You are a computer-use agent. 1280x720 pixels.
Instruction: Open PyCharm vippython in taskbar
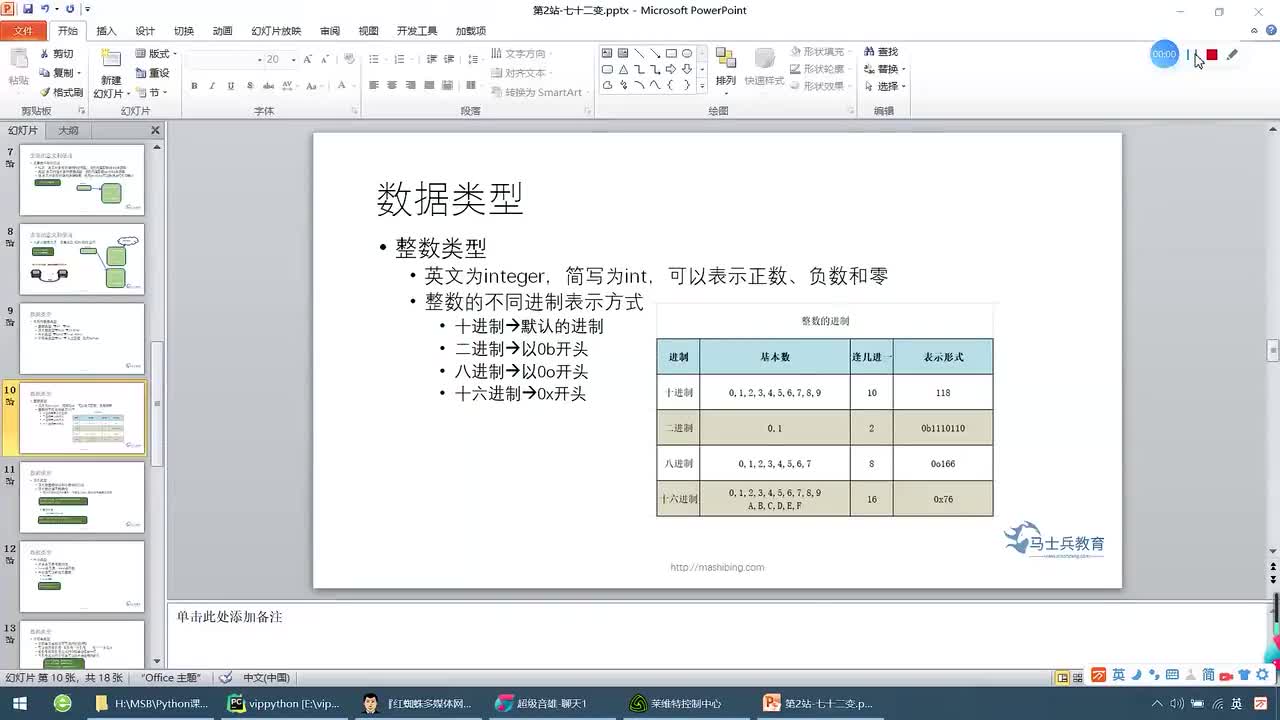285,703
